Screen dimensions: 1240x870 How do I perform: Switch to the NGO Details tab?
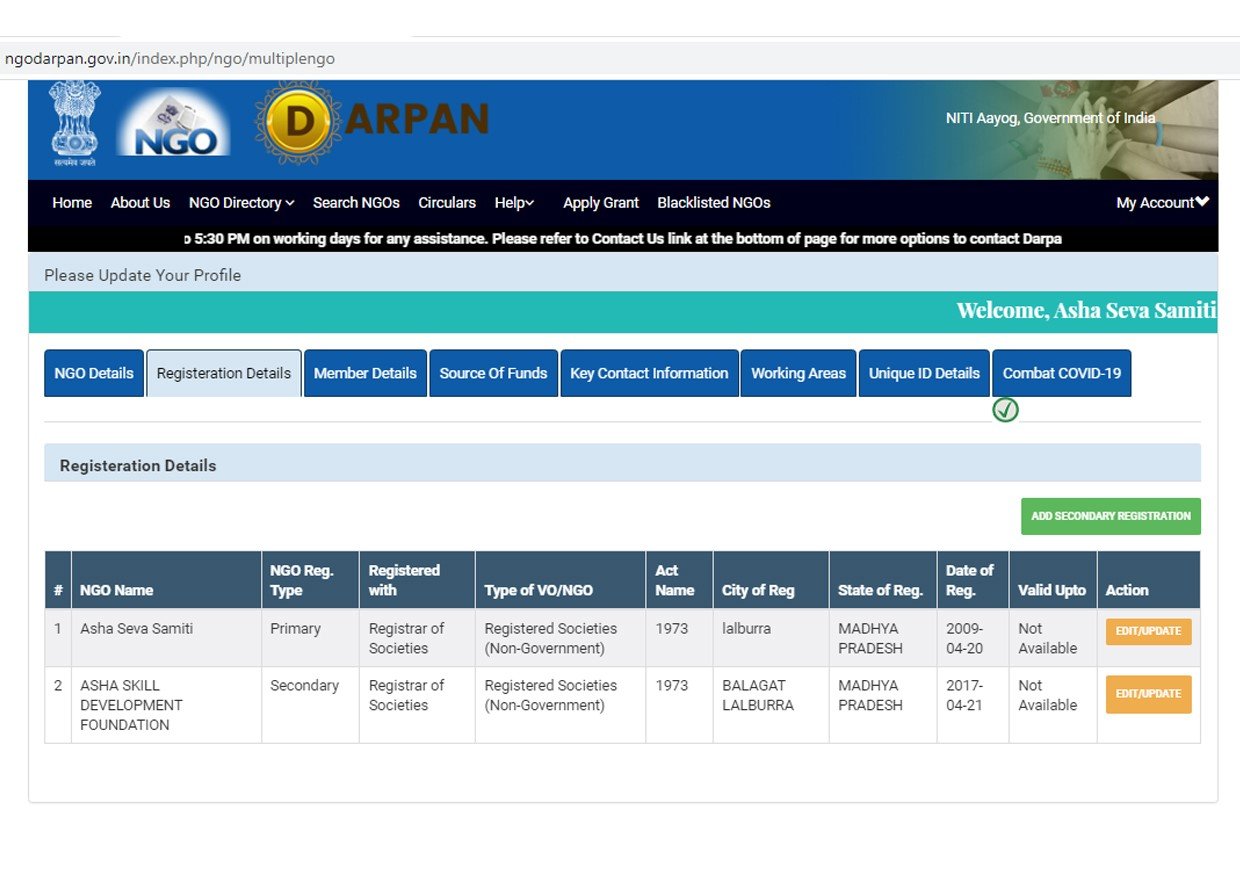pos(94,373)
